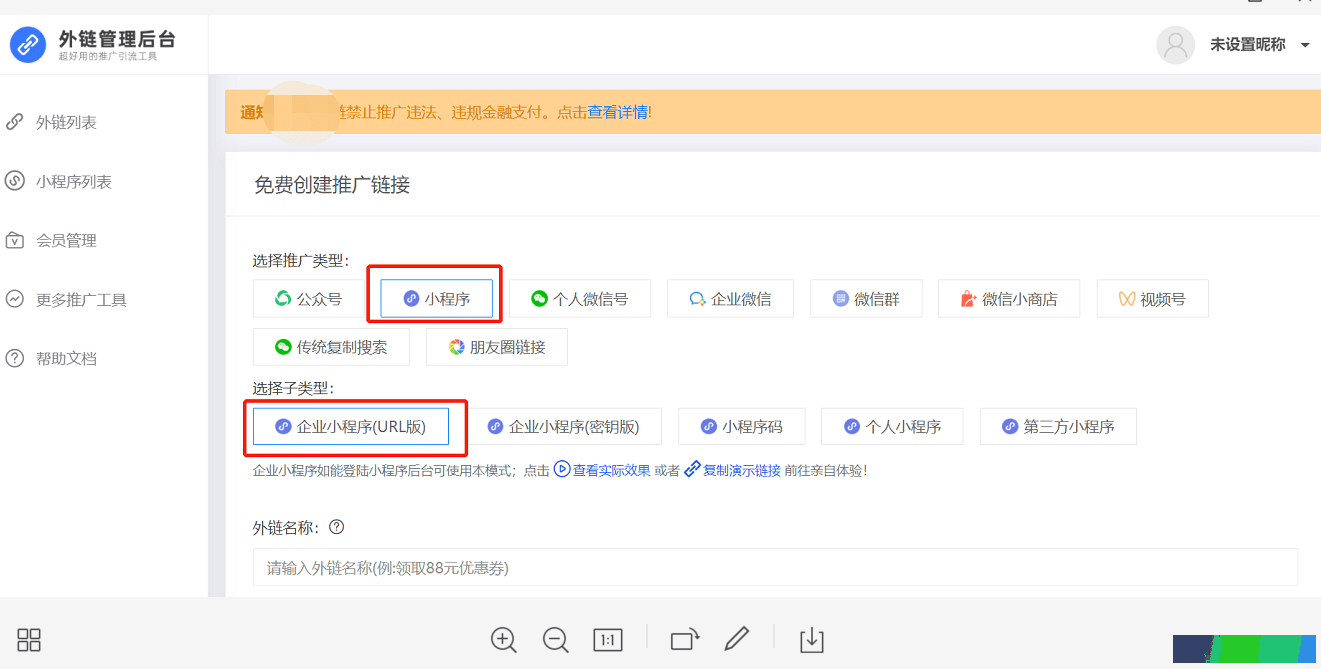Choose the 小程序码 subtype
The image size is (1321, 669).
click(741, 426)
